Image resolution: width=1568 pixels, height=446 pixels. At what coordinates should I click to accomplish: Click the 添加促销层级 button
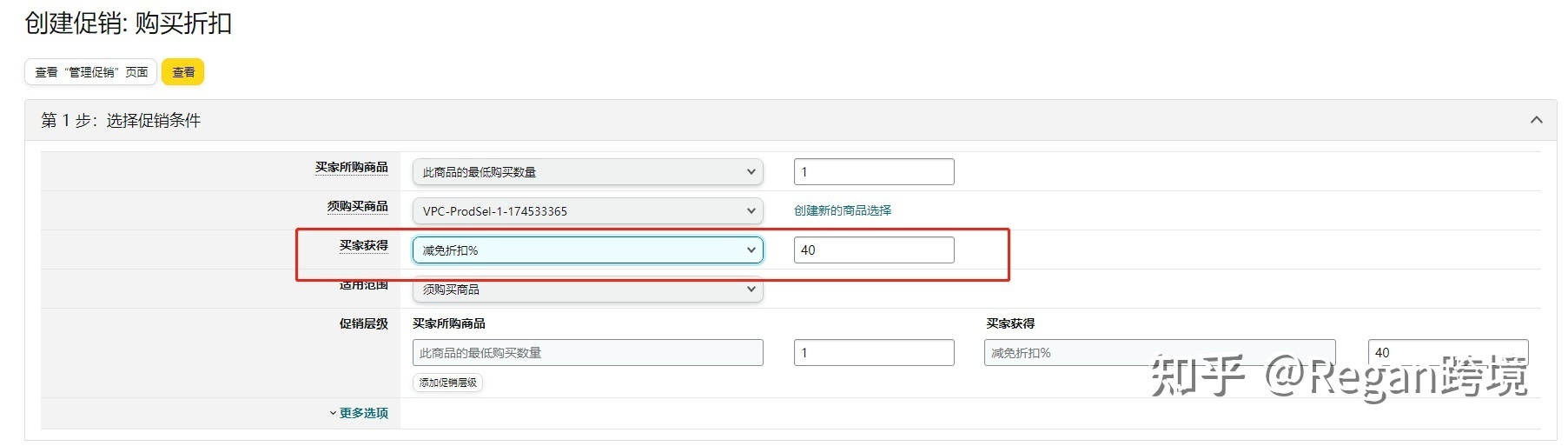pyautogui.click(x=448, y=383)
